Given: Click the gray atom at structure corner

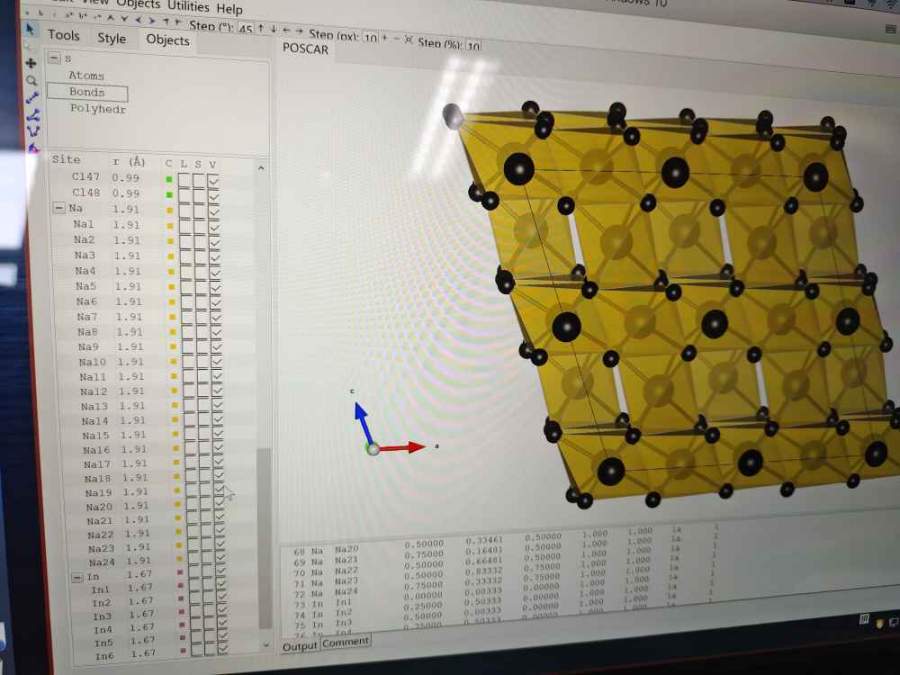Looking at the screenshot, I should click(453, 117).
